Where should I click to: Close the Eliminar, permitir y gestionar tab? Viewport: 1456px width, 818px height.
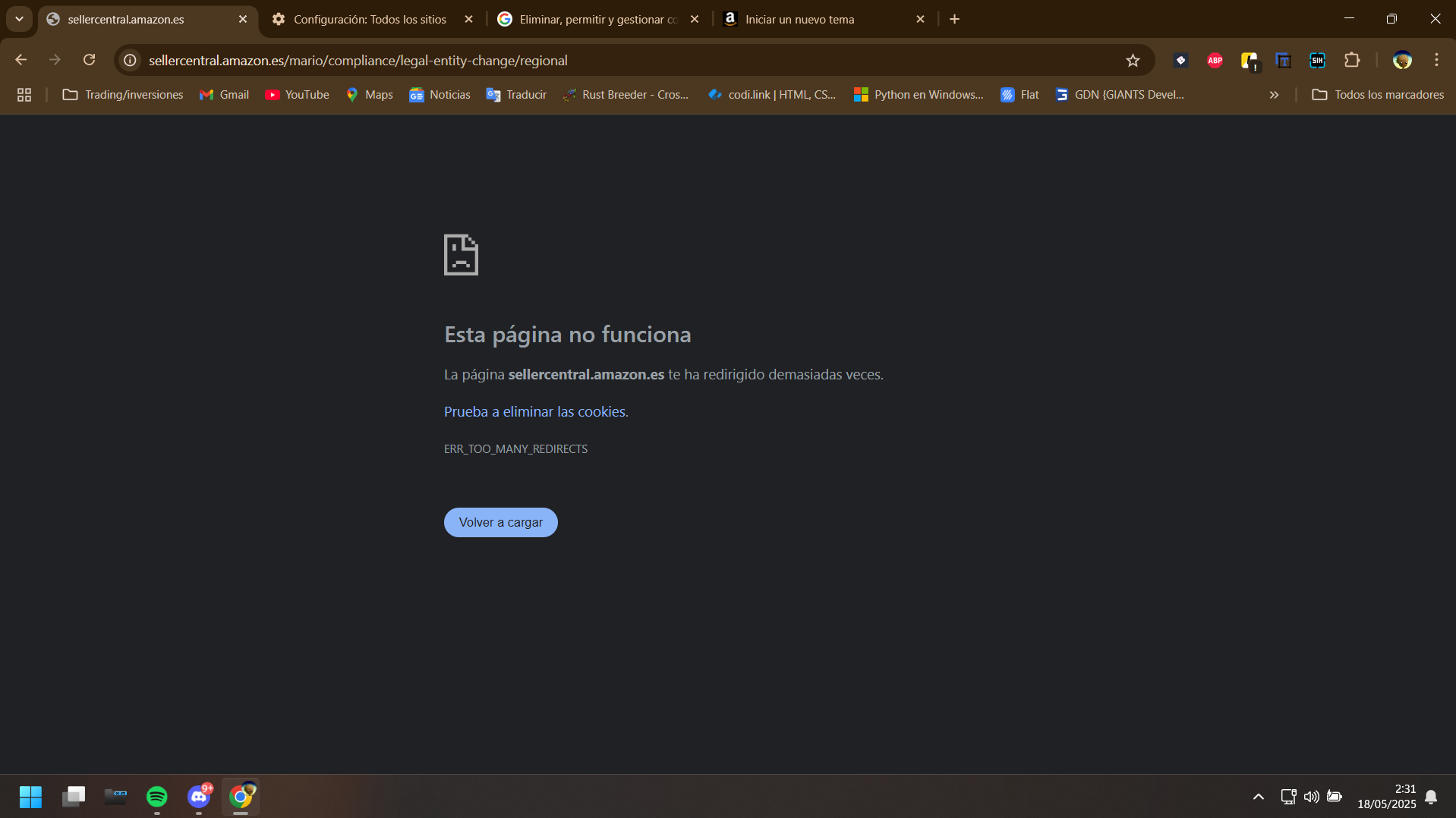coord(695,20)
